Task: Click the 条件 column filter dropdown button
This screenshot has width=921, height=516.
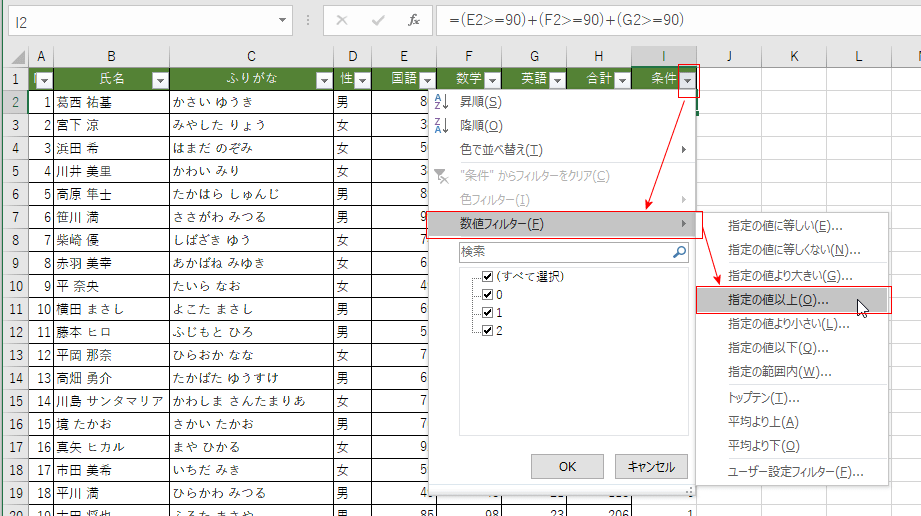Action: pyautogui.click(x=687, y=81)
